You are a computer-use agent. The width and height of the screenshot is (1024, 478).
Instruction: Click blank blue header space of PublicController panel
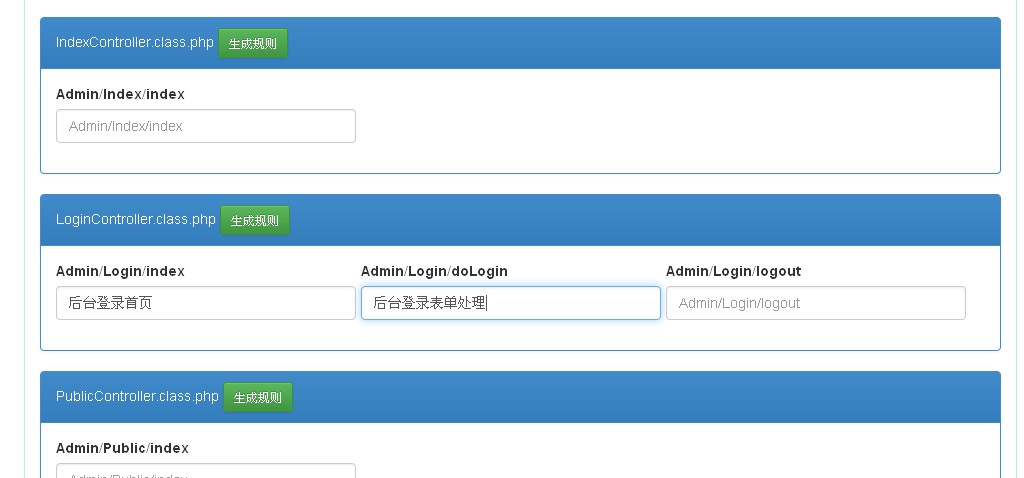640,398
